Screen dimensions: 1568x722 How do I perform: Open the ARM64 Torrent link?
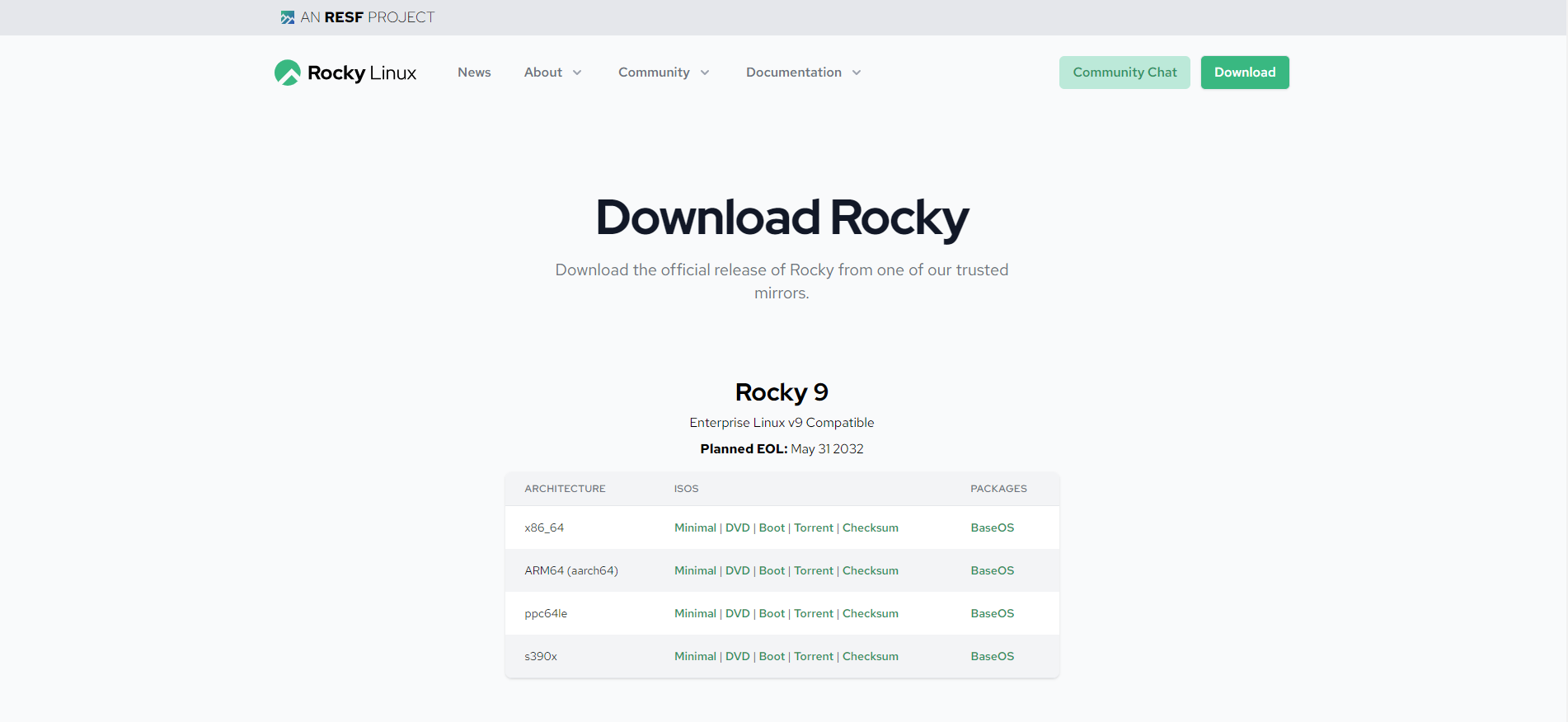point(813,570)
